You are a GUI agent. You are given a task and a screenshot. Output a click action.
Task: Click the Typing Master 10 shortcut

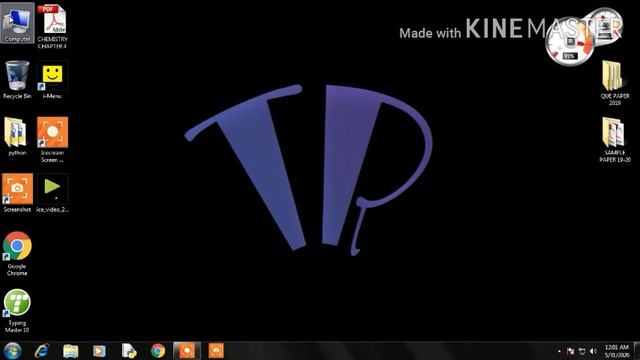pyautogui.click(x=17, y=311)
